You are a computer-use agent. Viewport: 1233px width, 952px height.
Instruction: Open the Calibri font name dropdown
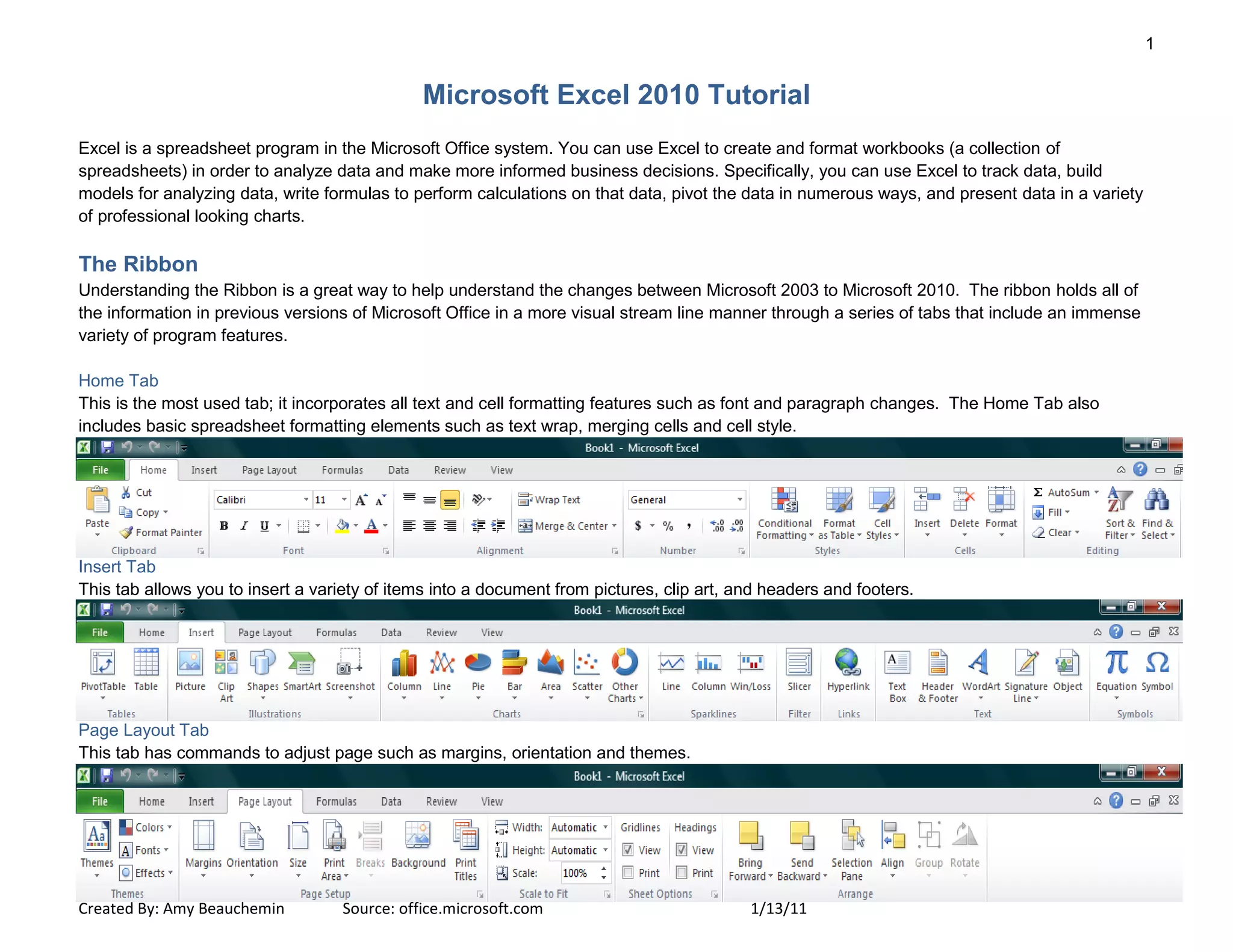pos(306,499)
